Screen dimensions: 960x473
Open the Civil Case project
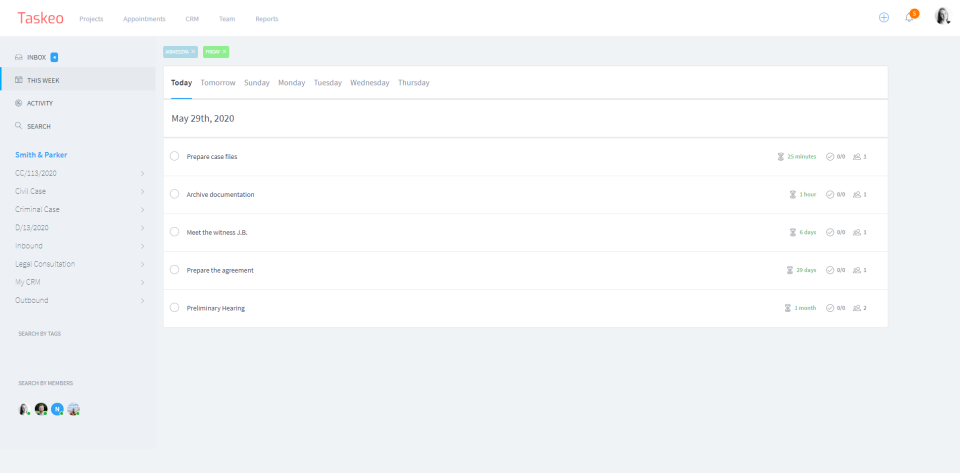point(31,192)
